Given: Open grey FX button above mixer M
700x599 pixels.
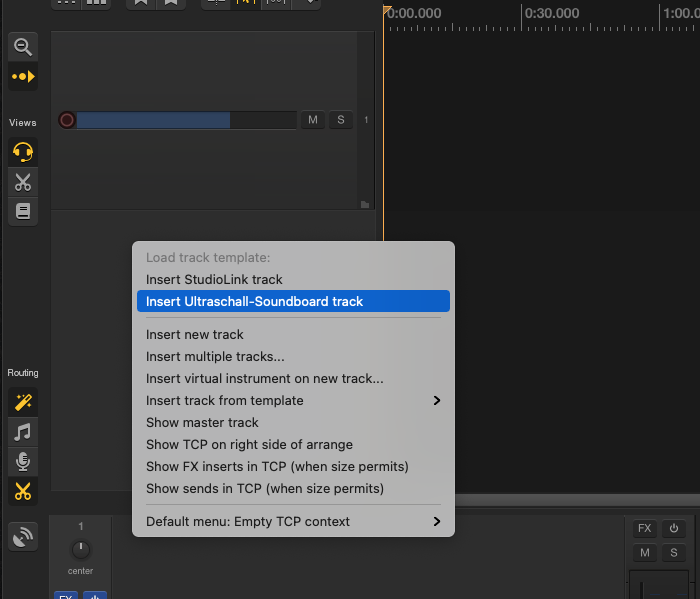Looking at the screenshot, I should pos(645,528).
